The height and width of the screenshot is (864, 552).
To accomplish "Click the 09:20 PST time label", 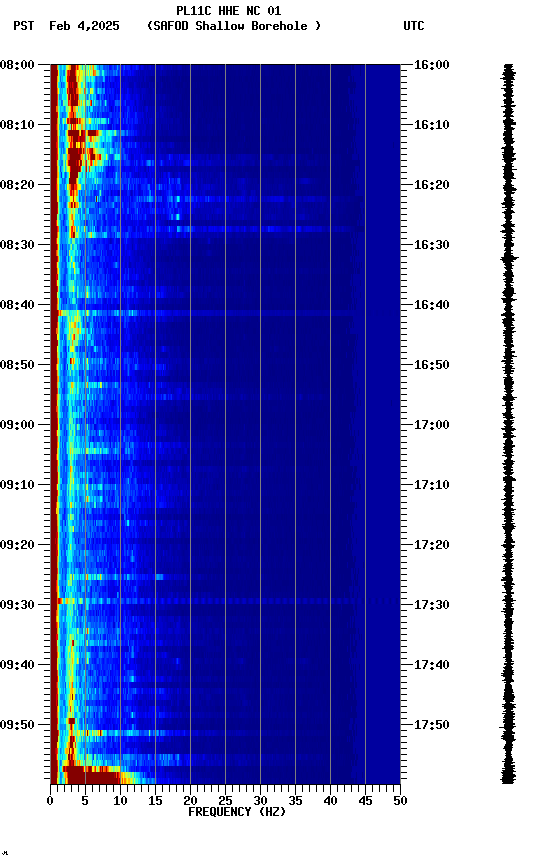I will tap(17, 545).
